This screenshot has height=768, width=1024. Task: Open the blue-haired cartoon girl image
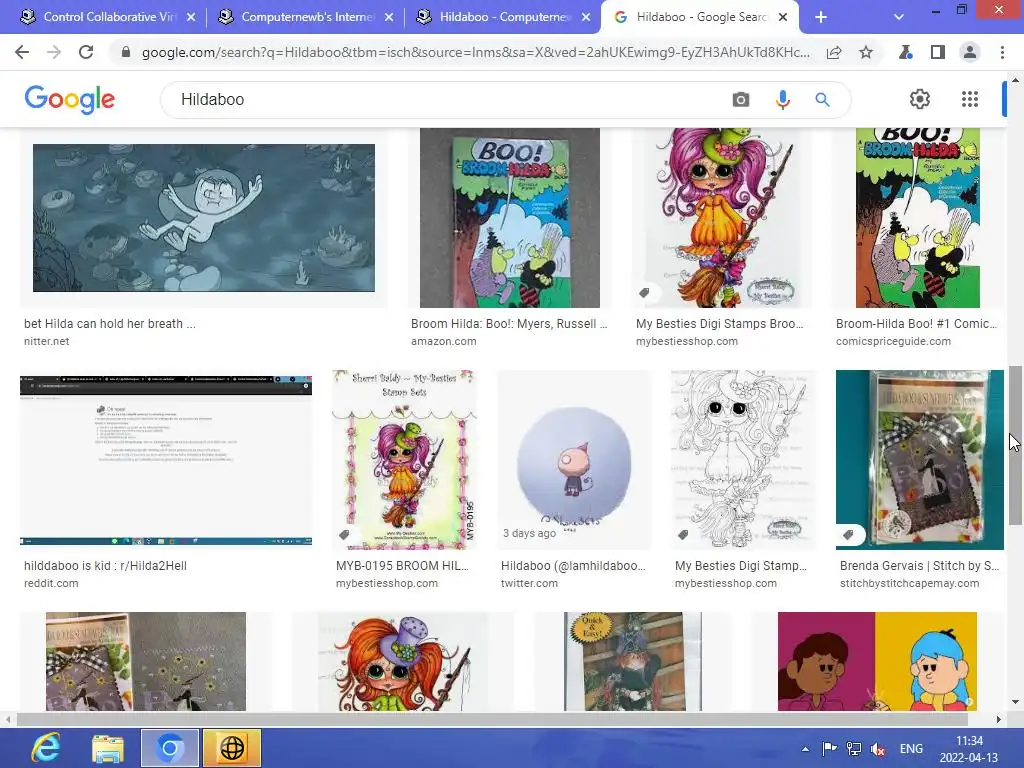pyautogui.click(x=877, y=661)
